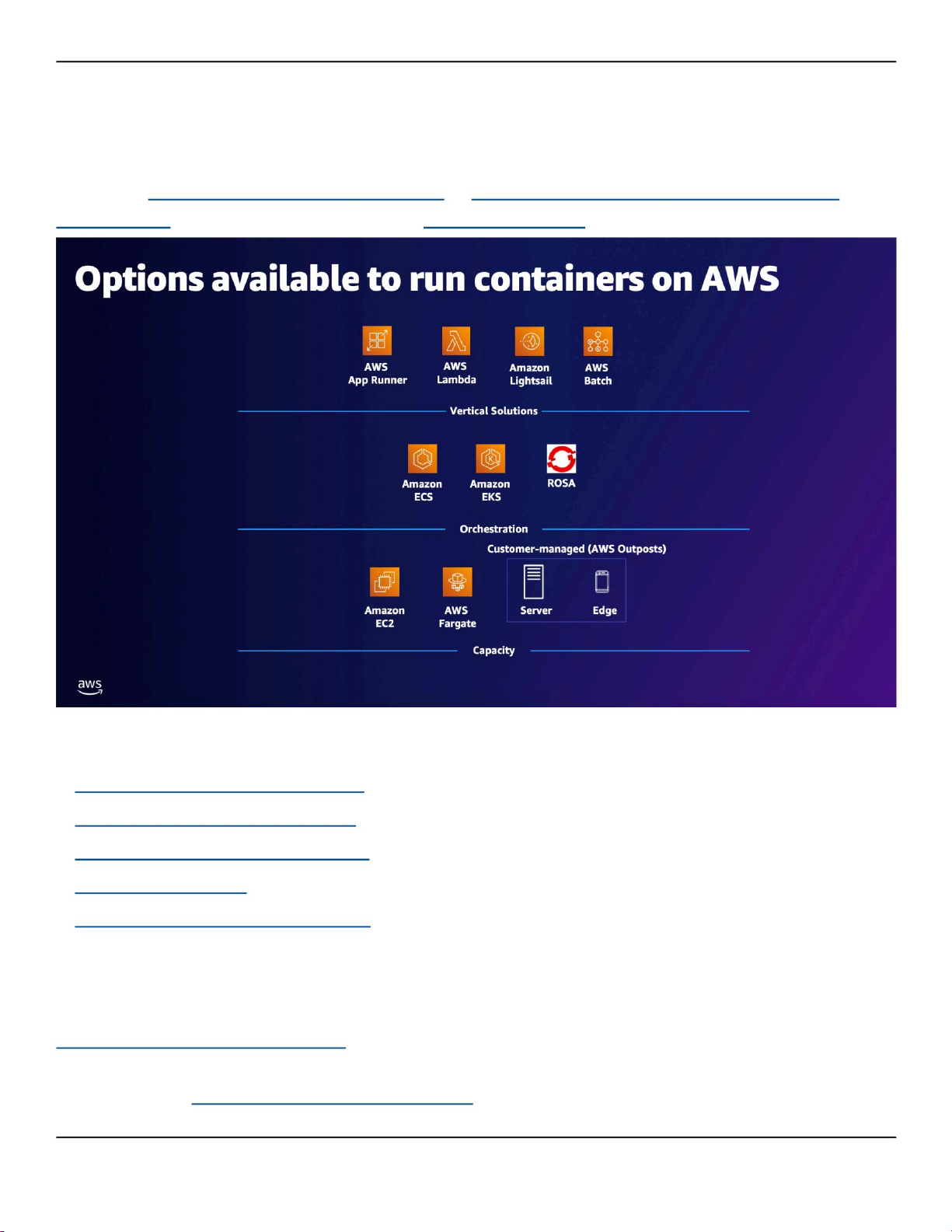
Task: Click the aws logo on the slide
Action: point(90,686)
